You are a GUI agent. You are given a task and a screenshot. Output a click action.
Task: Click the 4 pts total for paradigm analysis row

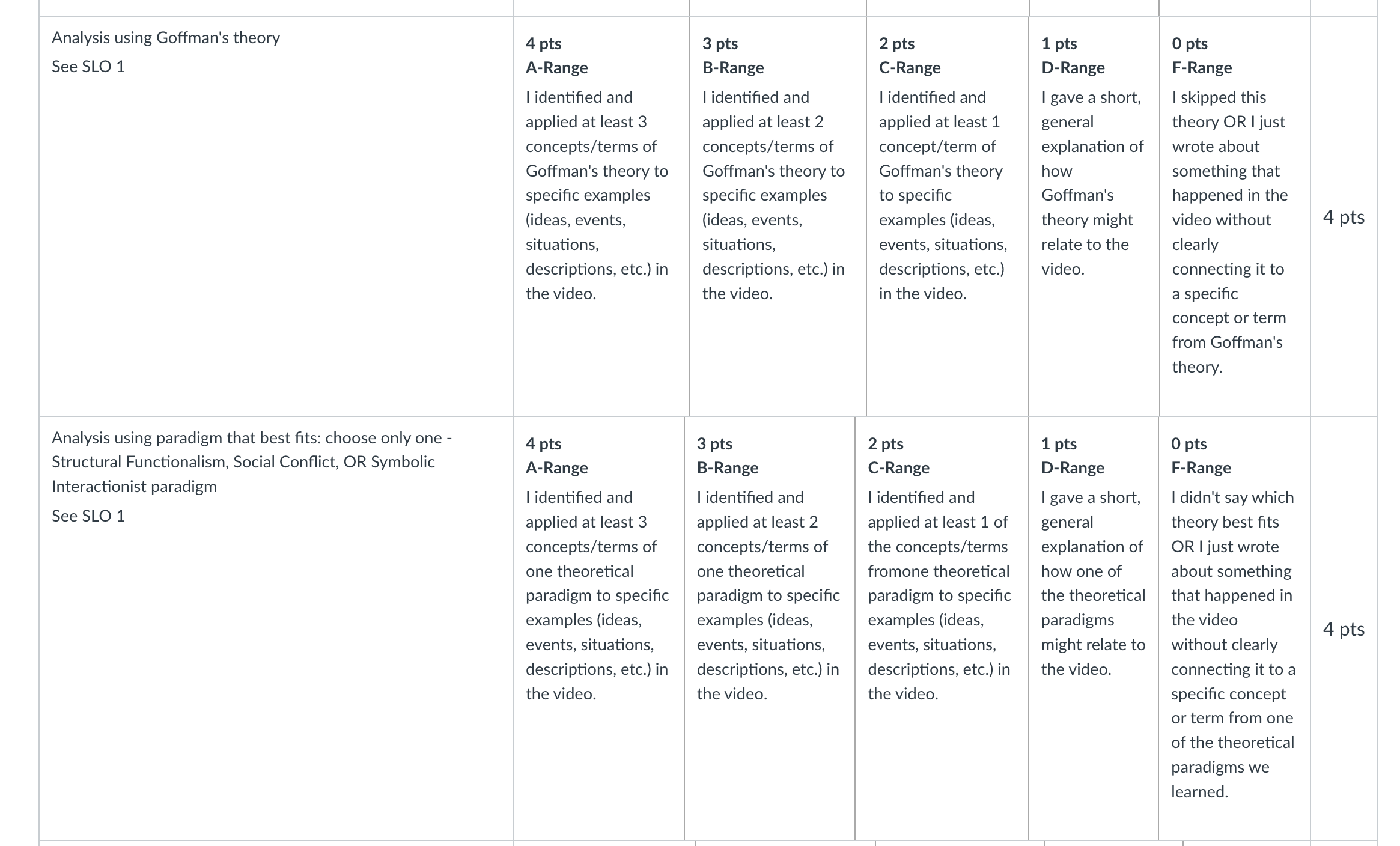(1344, 629)
